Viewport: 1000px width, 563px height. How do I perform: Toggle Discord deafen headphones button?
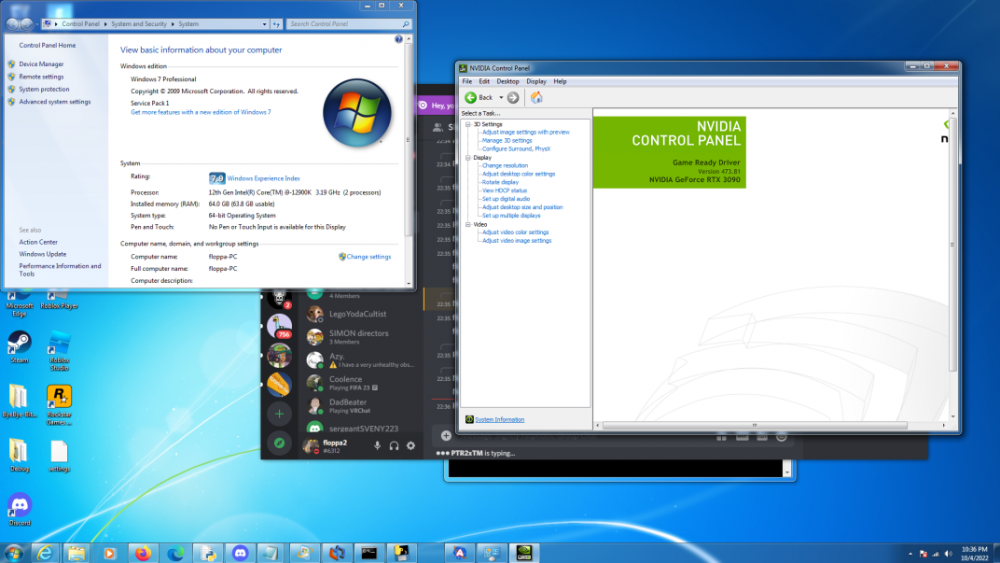point(394,445)
